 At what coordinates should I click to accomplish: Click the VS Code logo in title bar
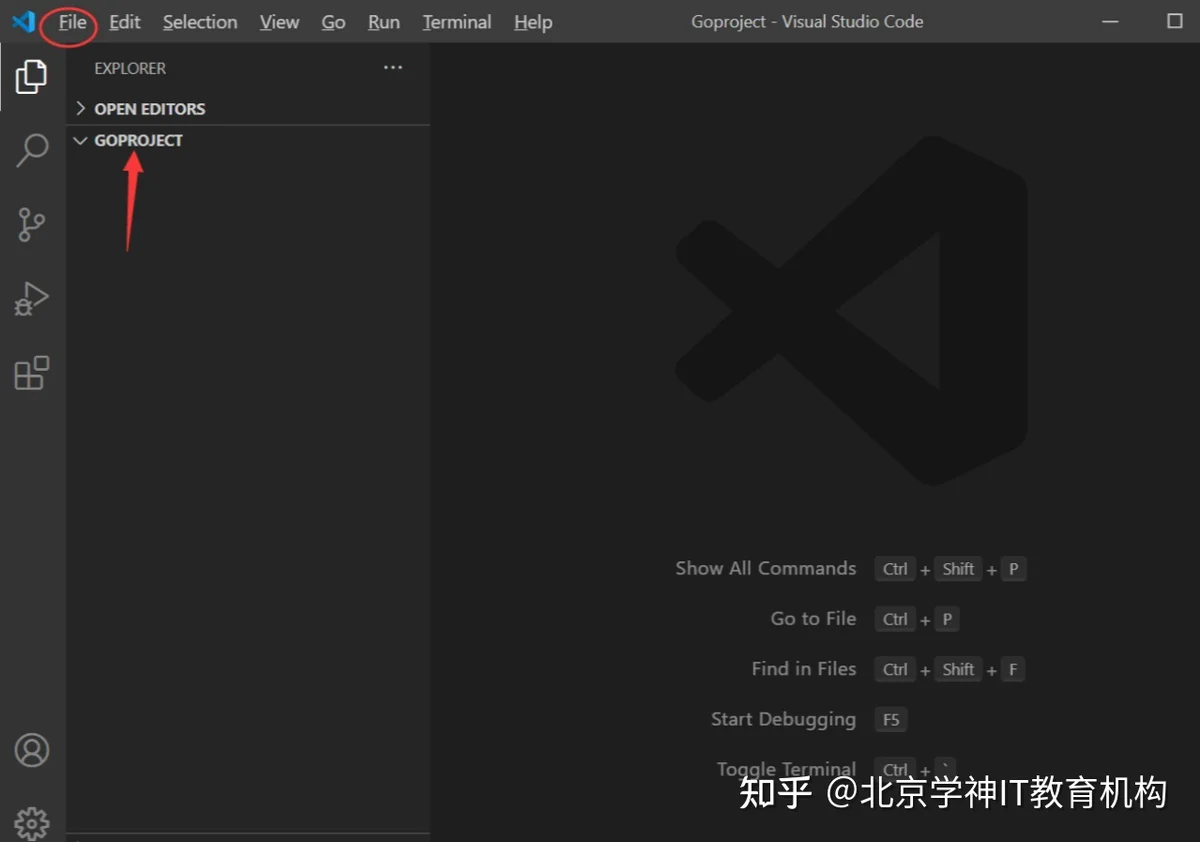[x=24, y=21]
